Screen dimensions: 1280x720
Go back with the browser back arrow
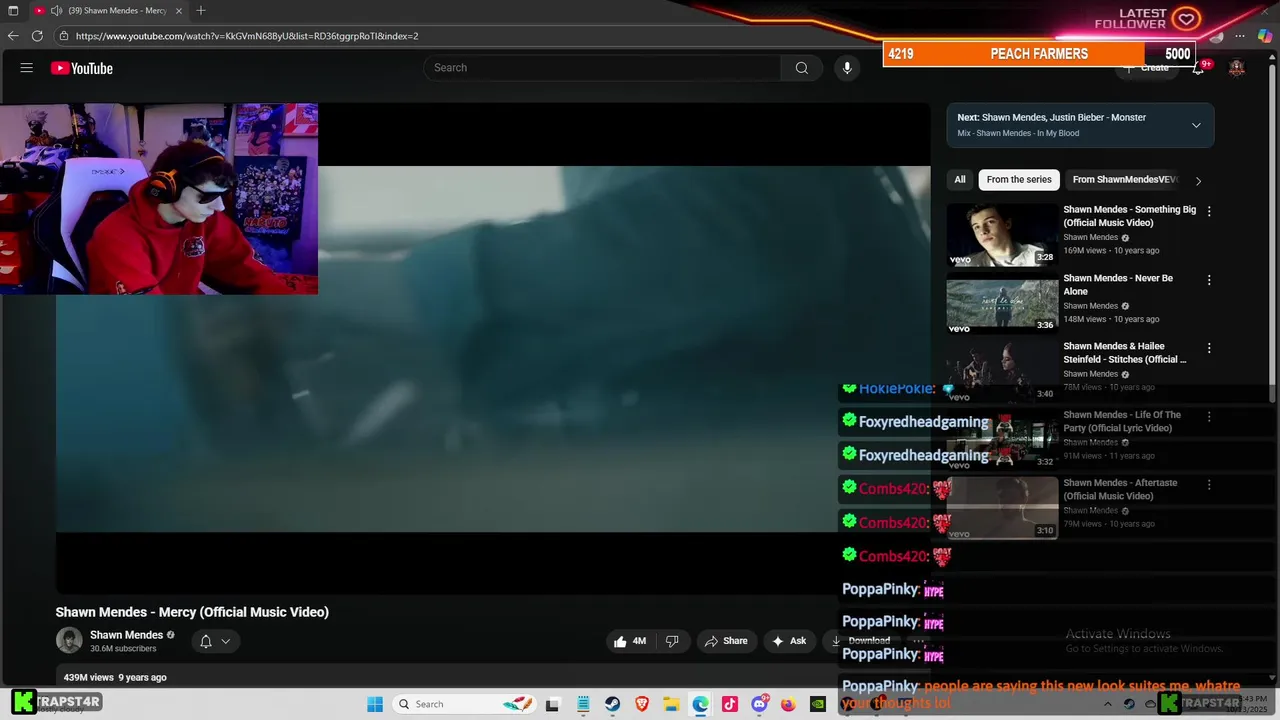click(x=13, y=36)
